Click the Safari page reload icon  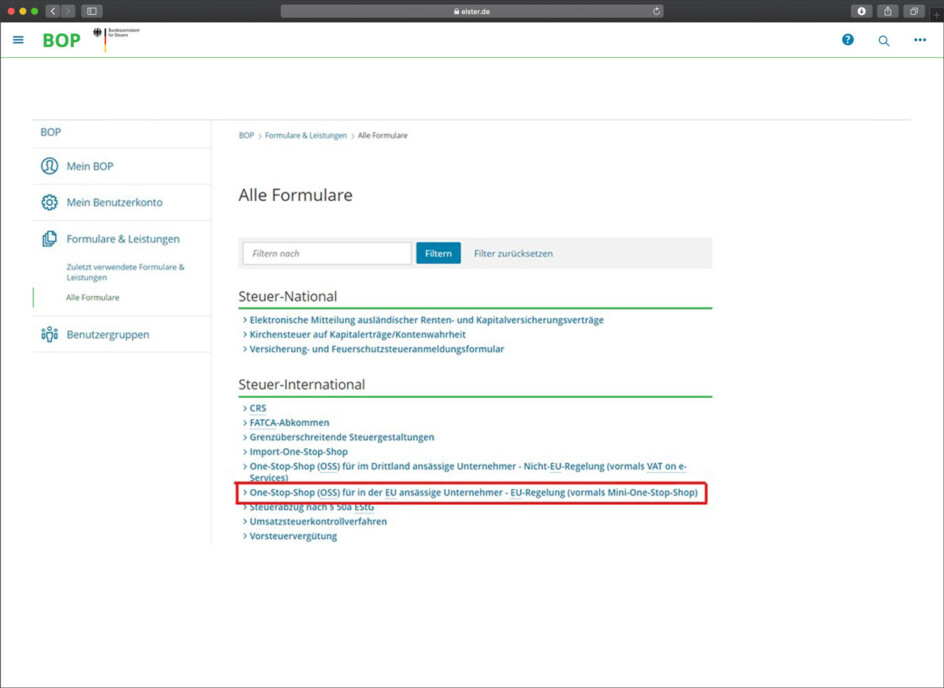tap(657, 11)
